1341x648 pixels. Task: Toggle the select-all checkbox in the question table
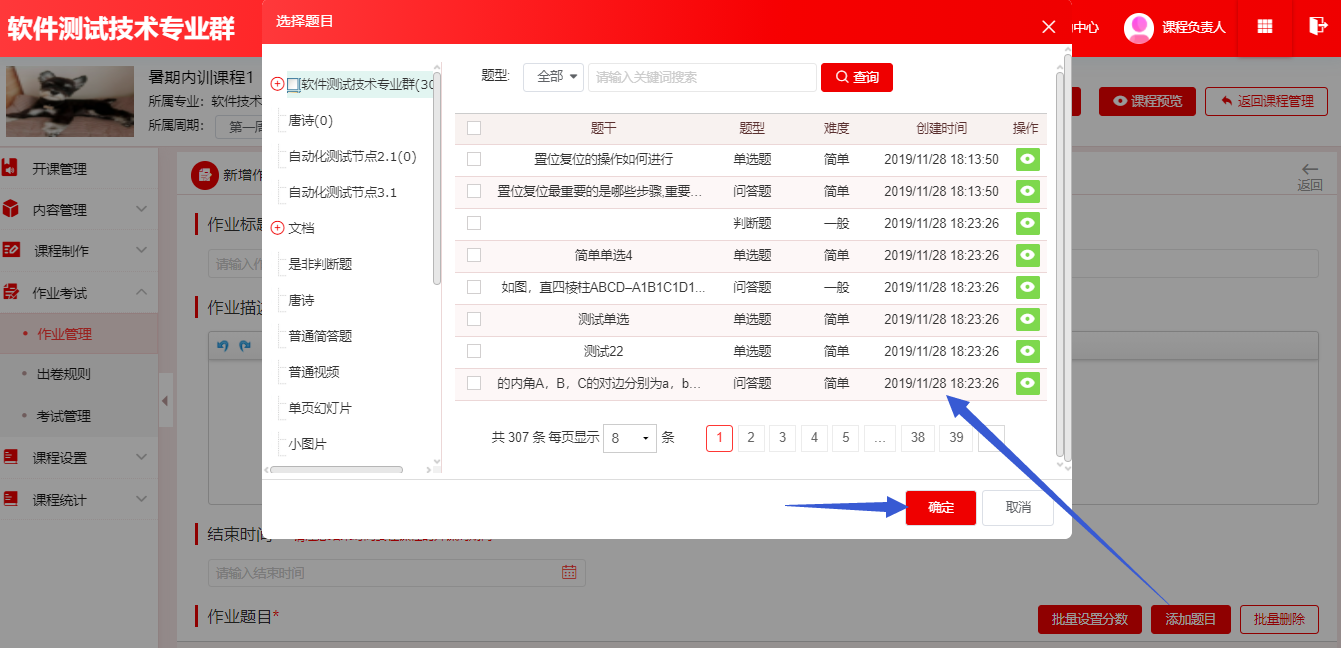473,128
